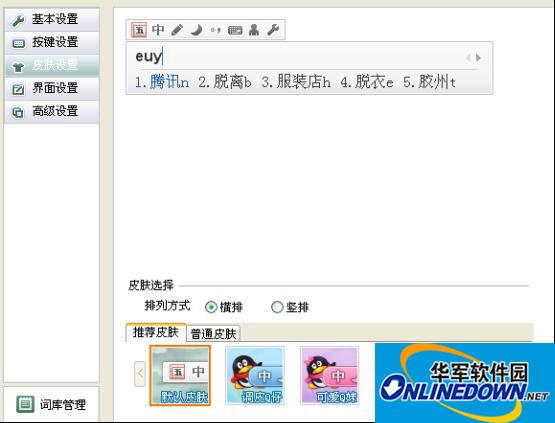Select 皮肤设置 in the sidebar

coord(52,65)
